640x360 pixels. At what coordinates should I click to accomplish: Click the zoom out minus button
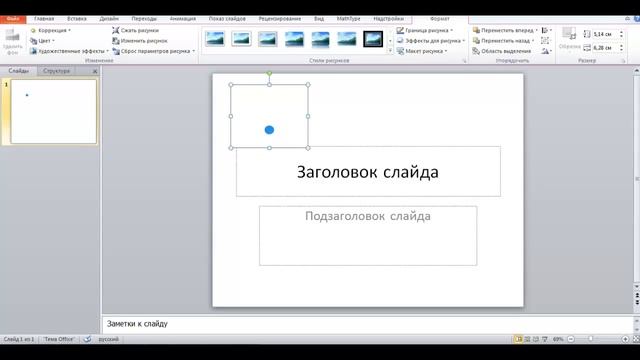point(571,339)
